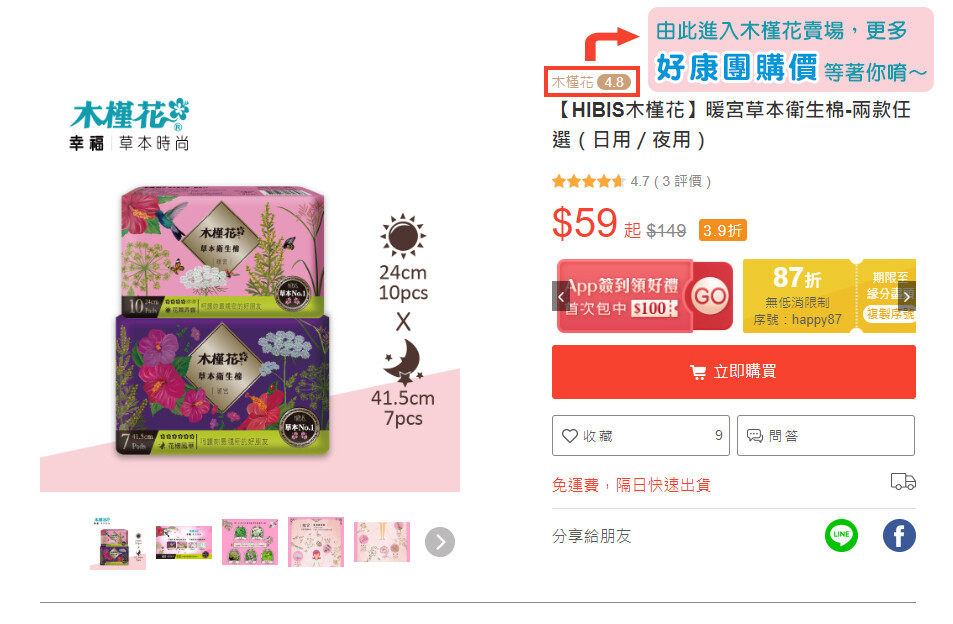Click the five-star rating stars
This screenshot has width=953, height=624.
[588, 181]
